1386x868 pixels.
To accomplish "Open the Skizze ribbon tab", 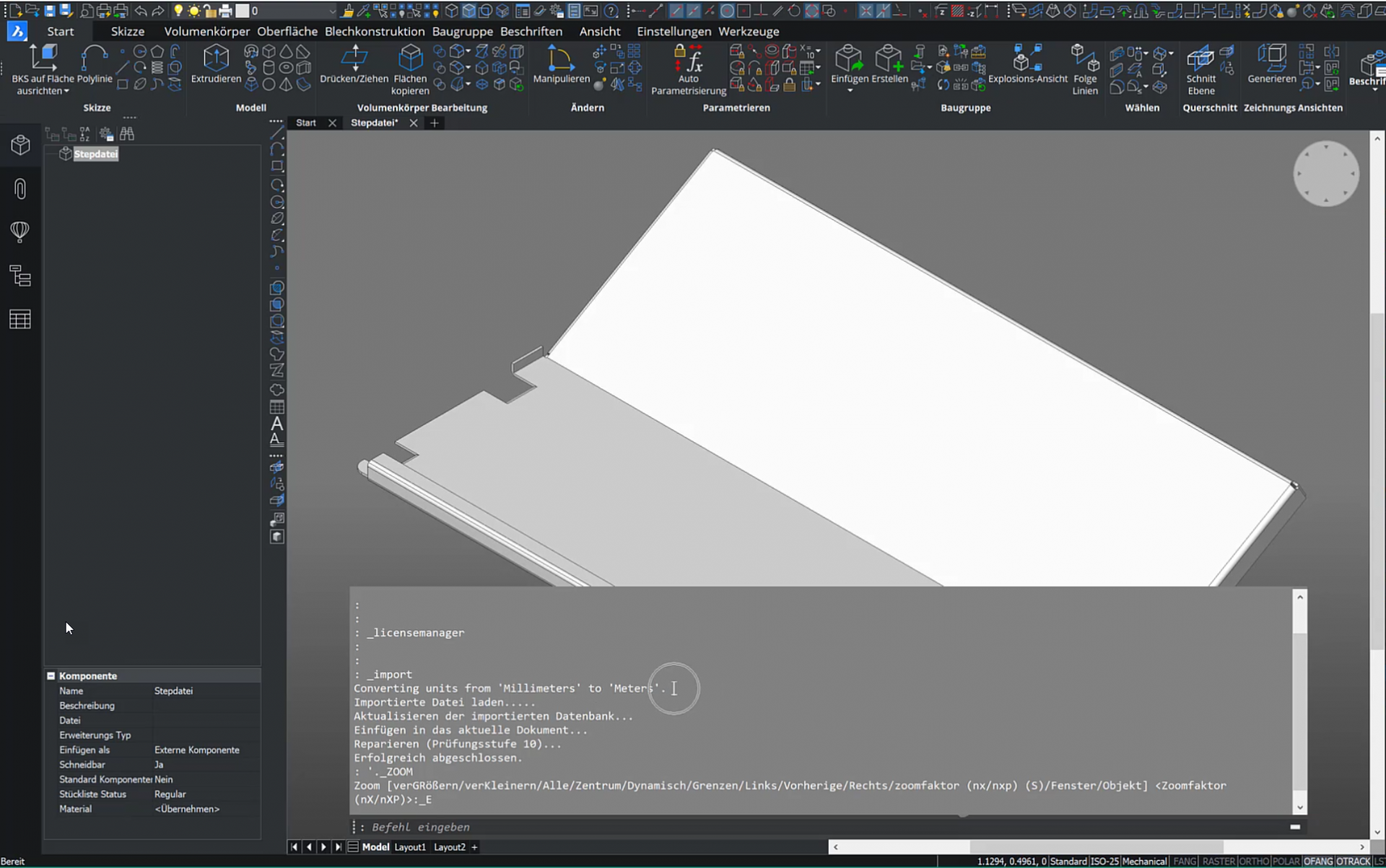I will [128, 31].
